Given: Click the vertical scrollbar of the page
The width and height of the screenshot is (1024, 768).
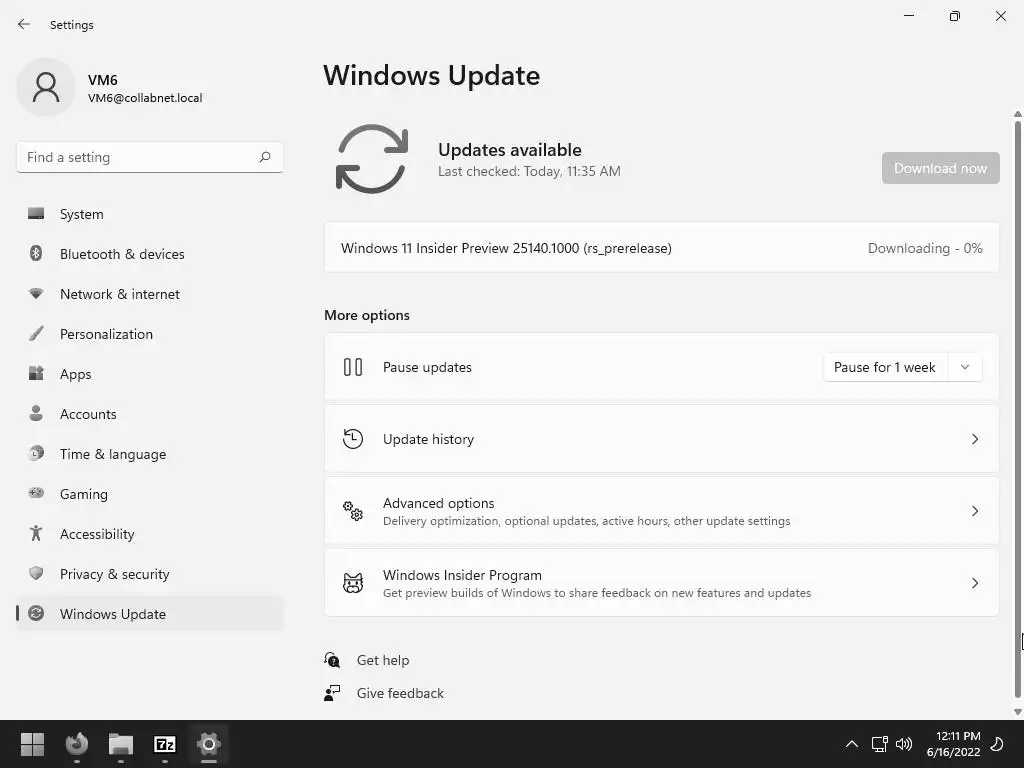Looking at the screenshot, I should [x=1017, y=408].
